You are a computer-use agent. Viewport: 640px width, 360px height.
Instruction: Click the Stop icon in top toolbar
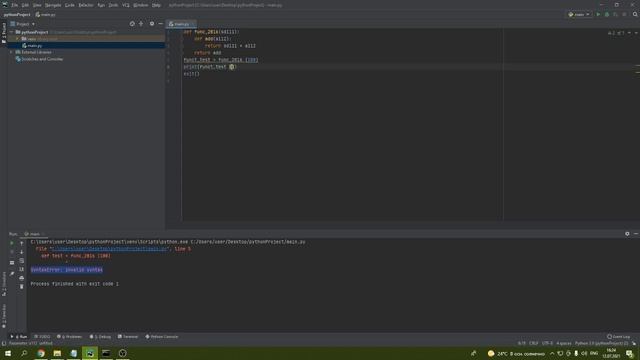pos(624,14)
